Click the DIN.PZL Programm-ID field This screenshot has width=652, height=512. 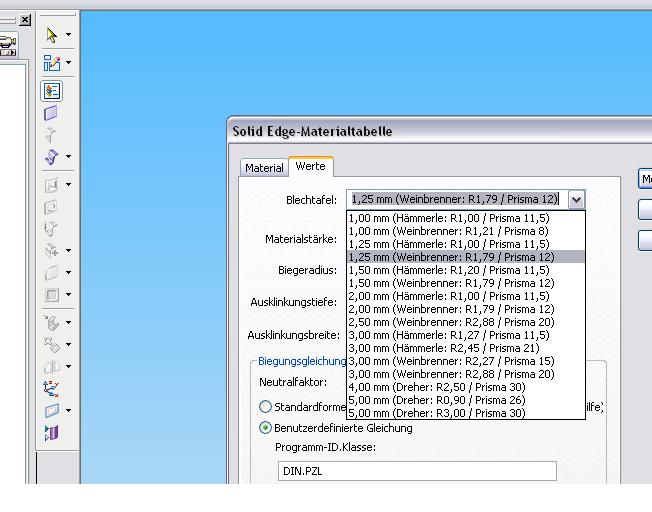[417, 471]
